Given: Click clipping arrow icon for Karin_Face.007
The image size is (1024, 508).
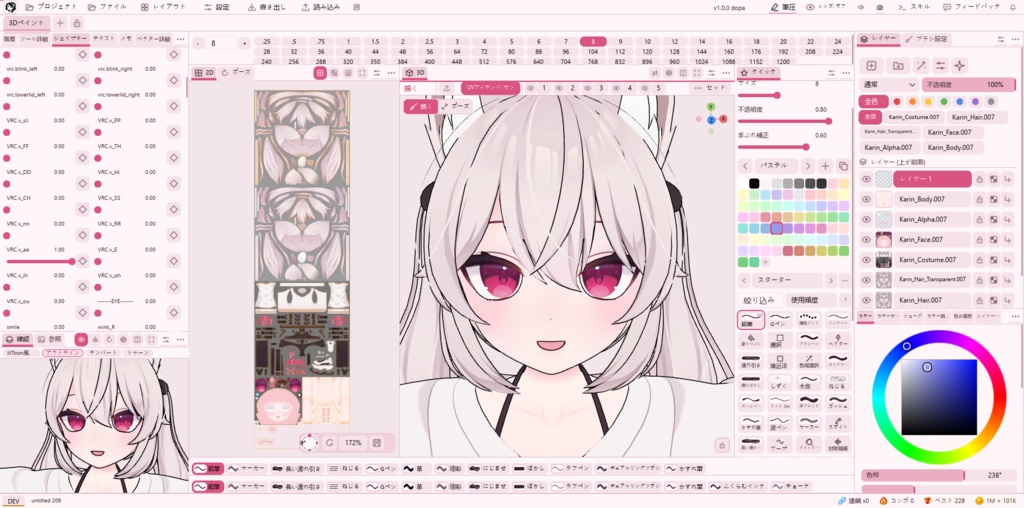Looking at the screenshot, I should coord(1008,240).
